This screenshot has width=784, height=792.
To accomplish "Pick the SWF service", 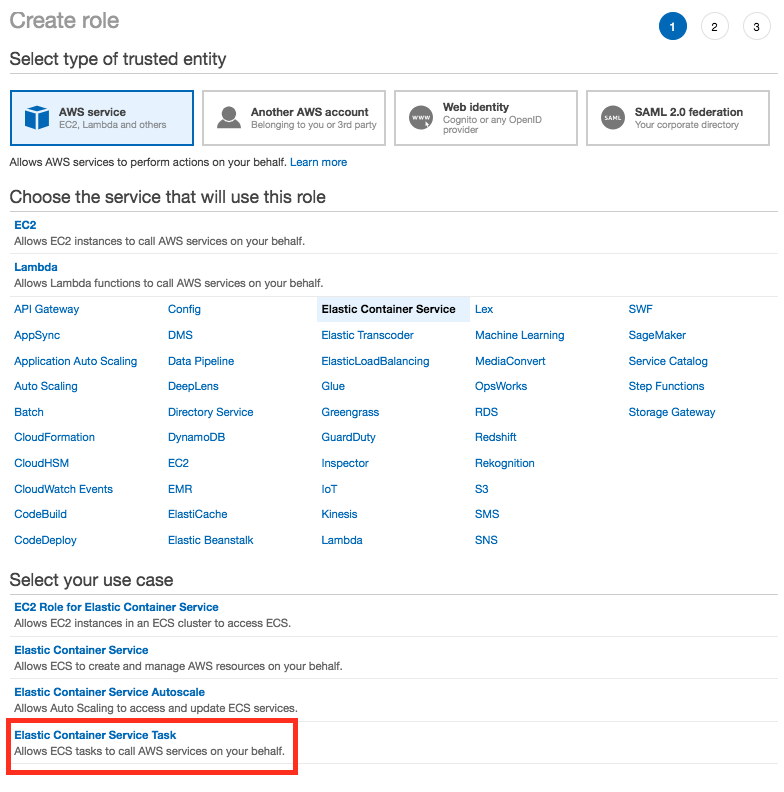I will pyautogui.click(x=641, y=309).
